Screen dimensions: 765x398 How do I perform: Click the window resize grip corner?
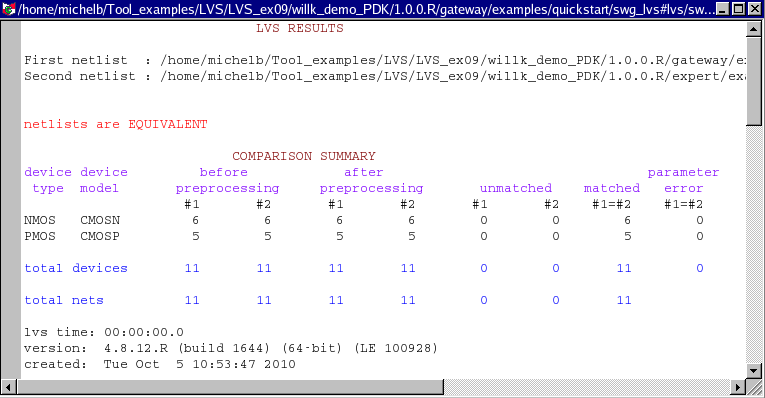pos(754,387)
